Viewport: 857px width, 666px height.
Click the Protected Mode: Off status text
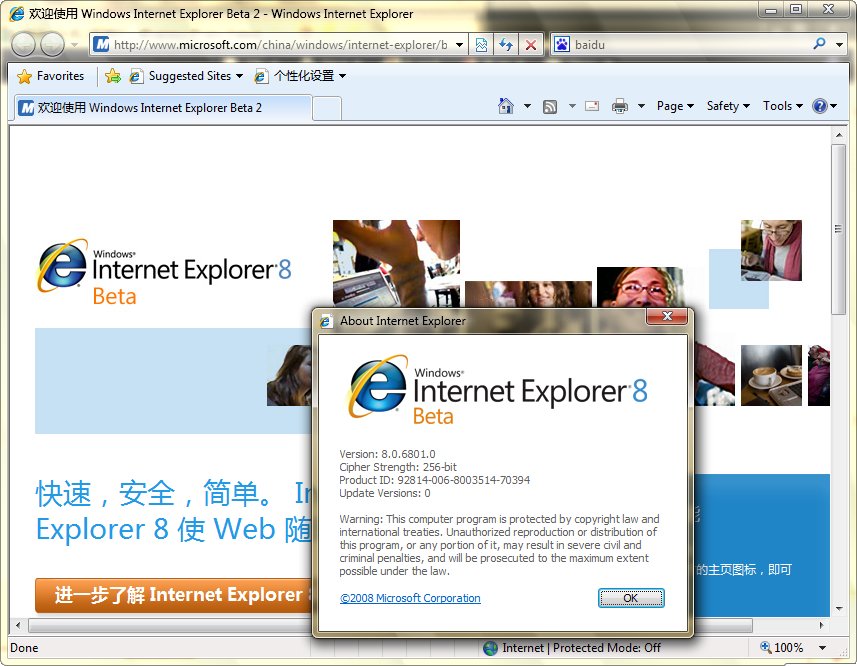pyautogui.click(x=607, y=648)
